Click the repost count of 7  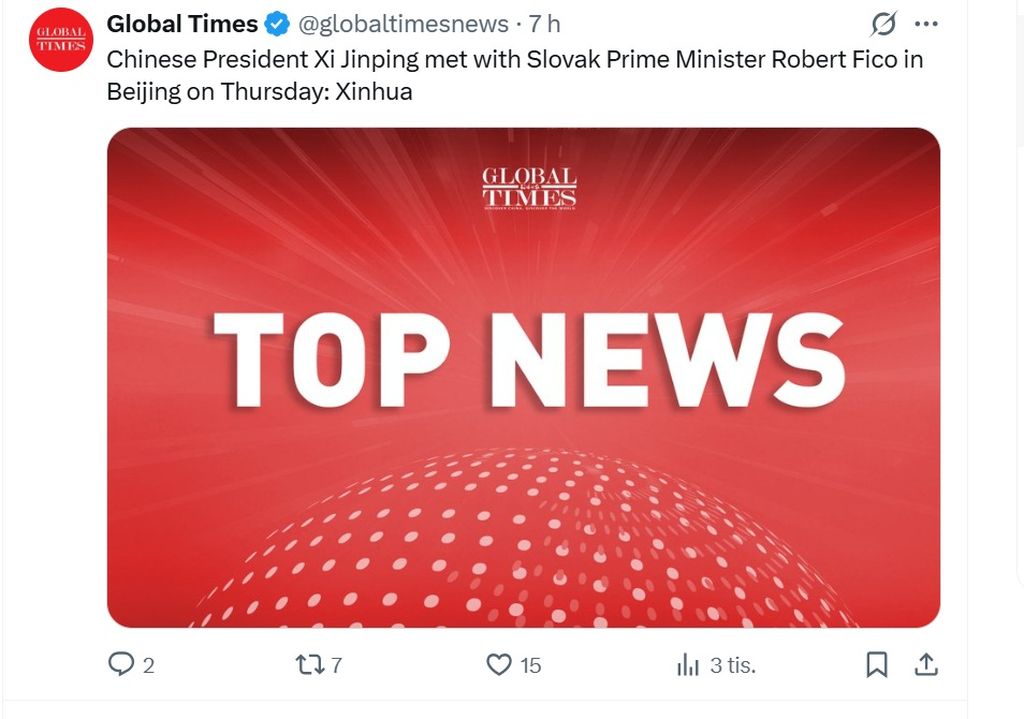336,665
